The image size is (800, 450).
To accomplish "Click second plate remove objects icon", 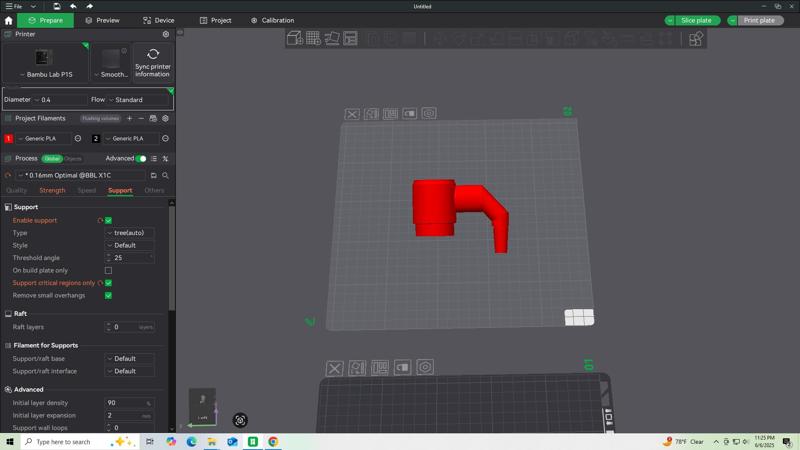I will point(335,368).
